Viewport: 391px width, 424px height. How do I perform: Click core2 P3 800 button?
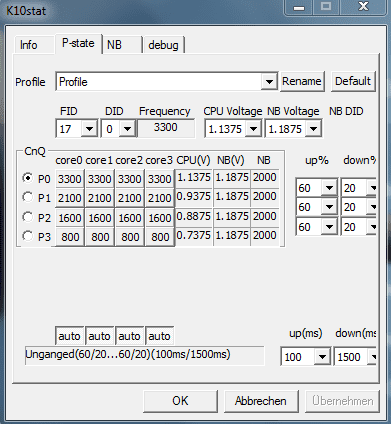(x=130, y=237)
